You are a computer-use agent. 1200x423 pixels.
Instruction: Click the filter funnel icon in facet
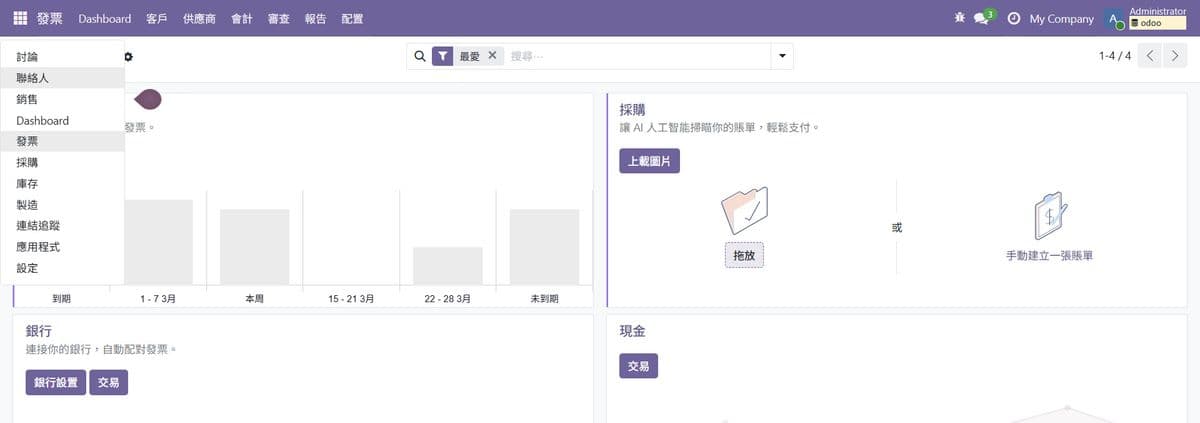pyautogui.click(x=443, y=56)
